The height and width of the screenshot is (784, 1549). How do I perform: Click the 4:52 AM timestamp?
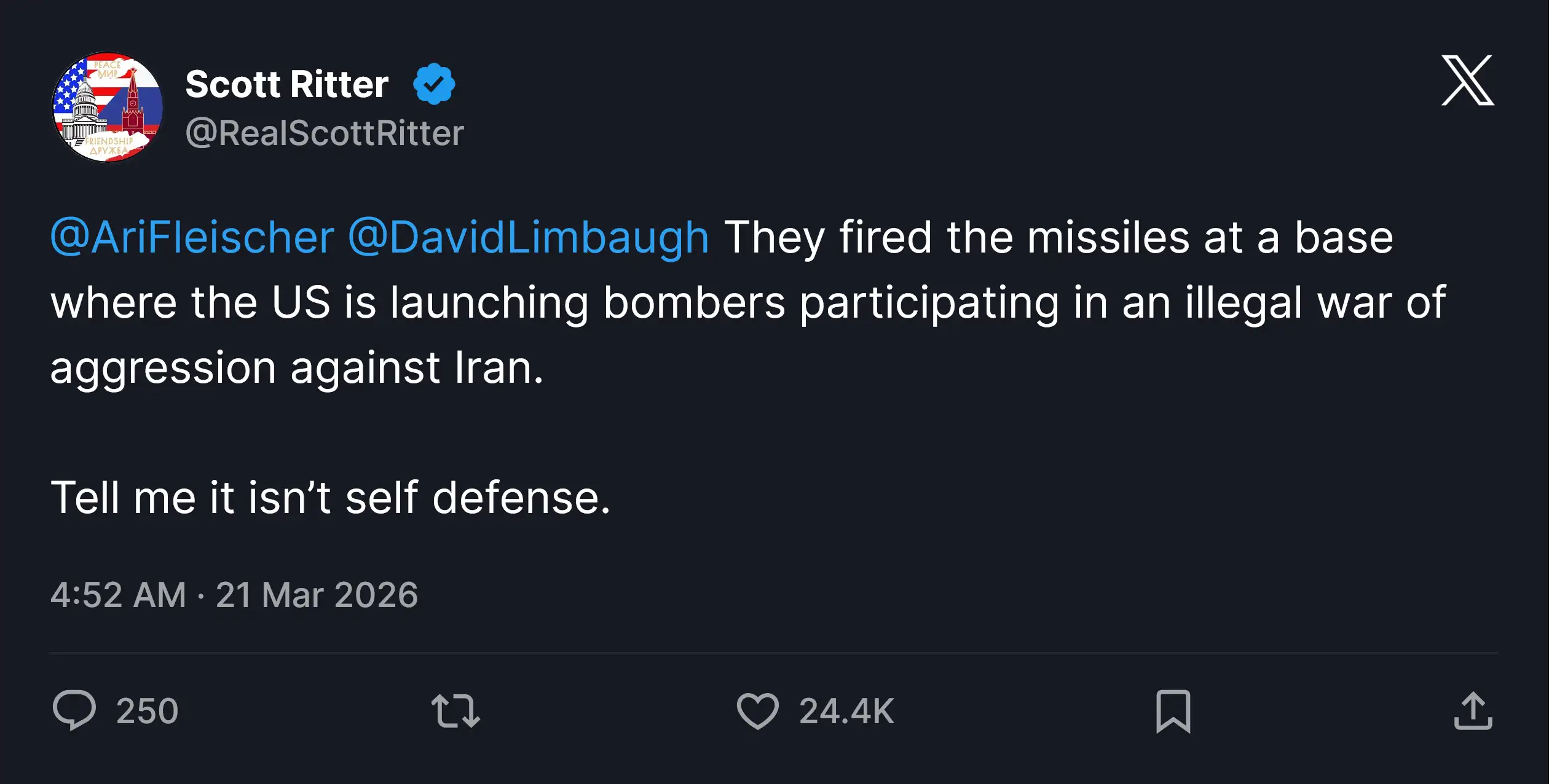pos(118,595)
